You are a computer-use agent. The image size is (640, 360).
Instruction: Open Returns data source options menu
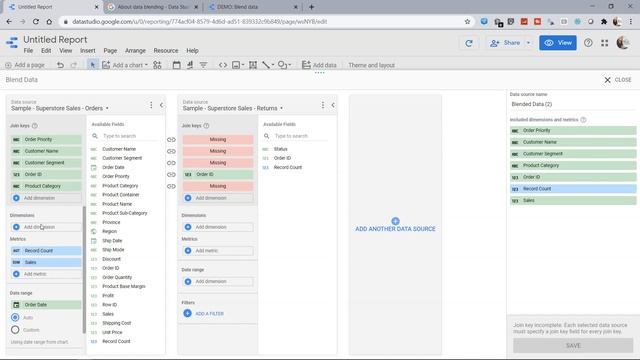tap(322, 105)
